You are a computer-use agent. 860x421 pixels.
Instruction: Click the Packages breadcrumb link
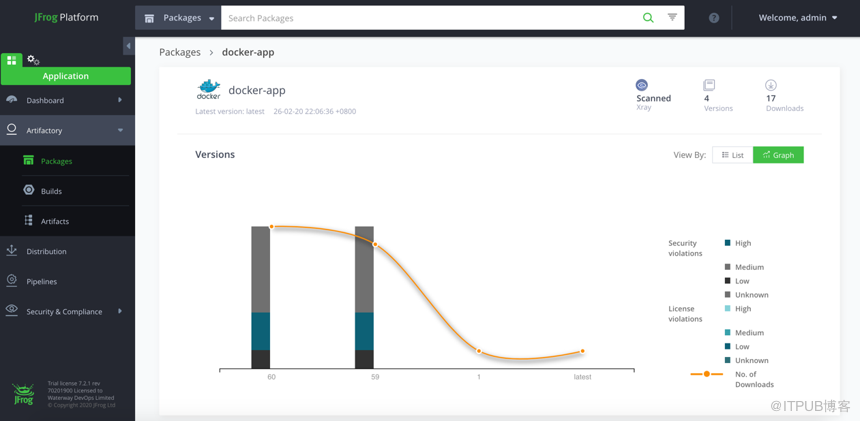point(180,52)
